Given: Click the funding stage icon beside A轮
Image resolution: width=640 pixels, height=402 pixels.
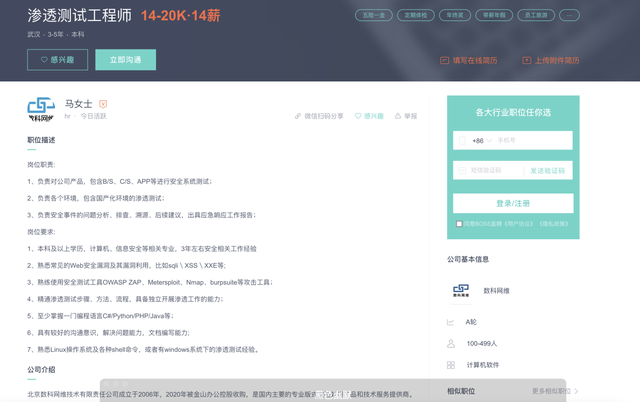Looking at the screenshot, I should pyautogui.click(x=451, y=322).
